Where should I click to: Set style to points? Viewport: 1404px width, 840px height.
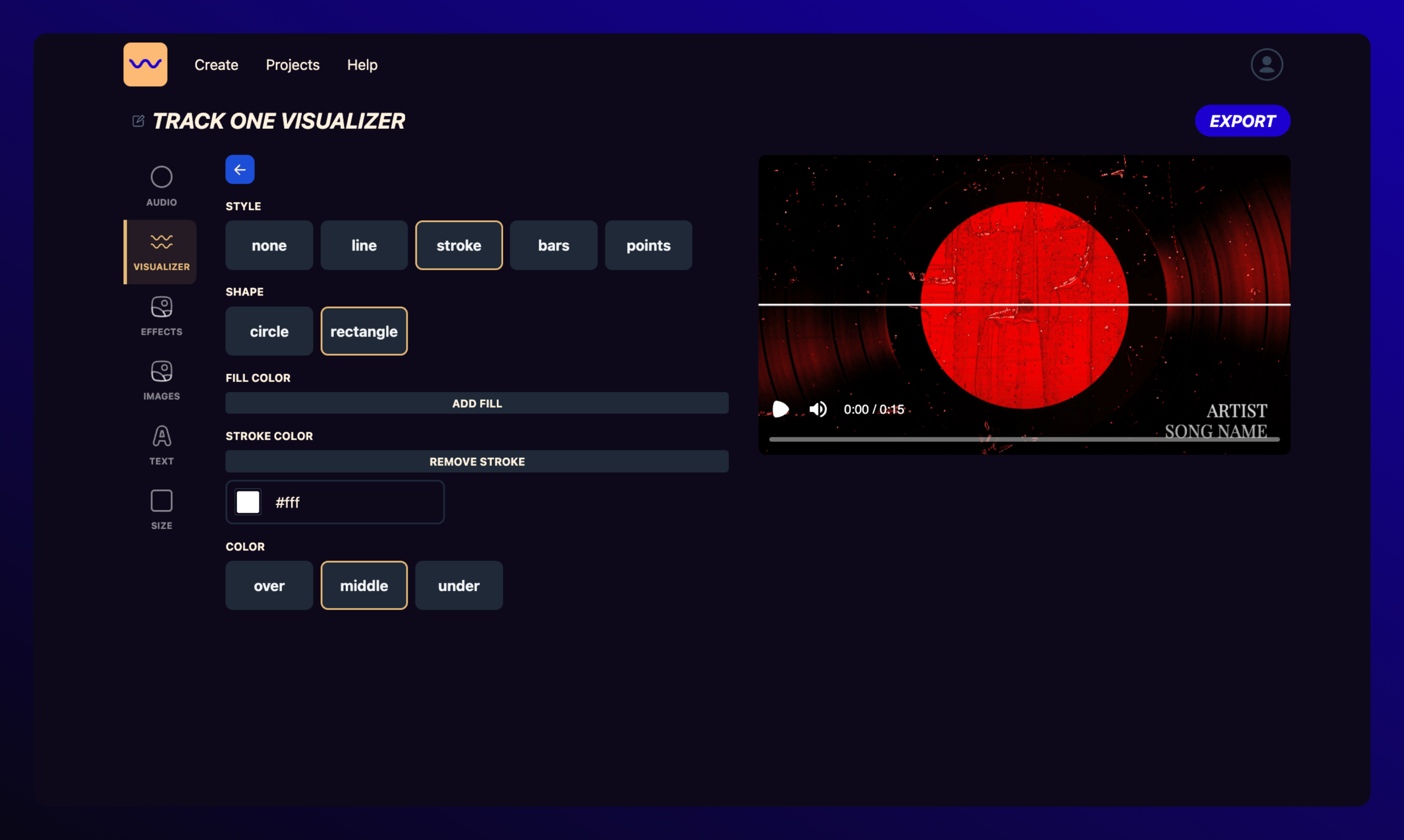click(648, 246)
